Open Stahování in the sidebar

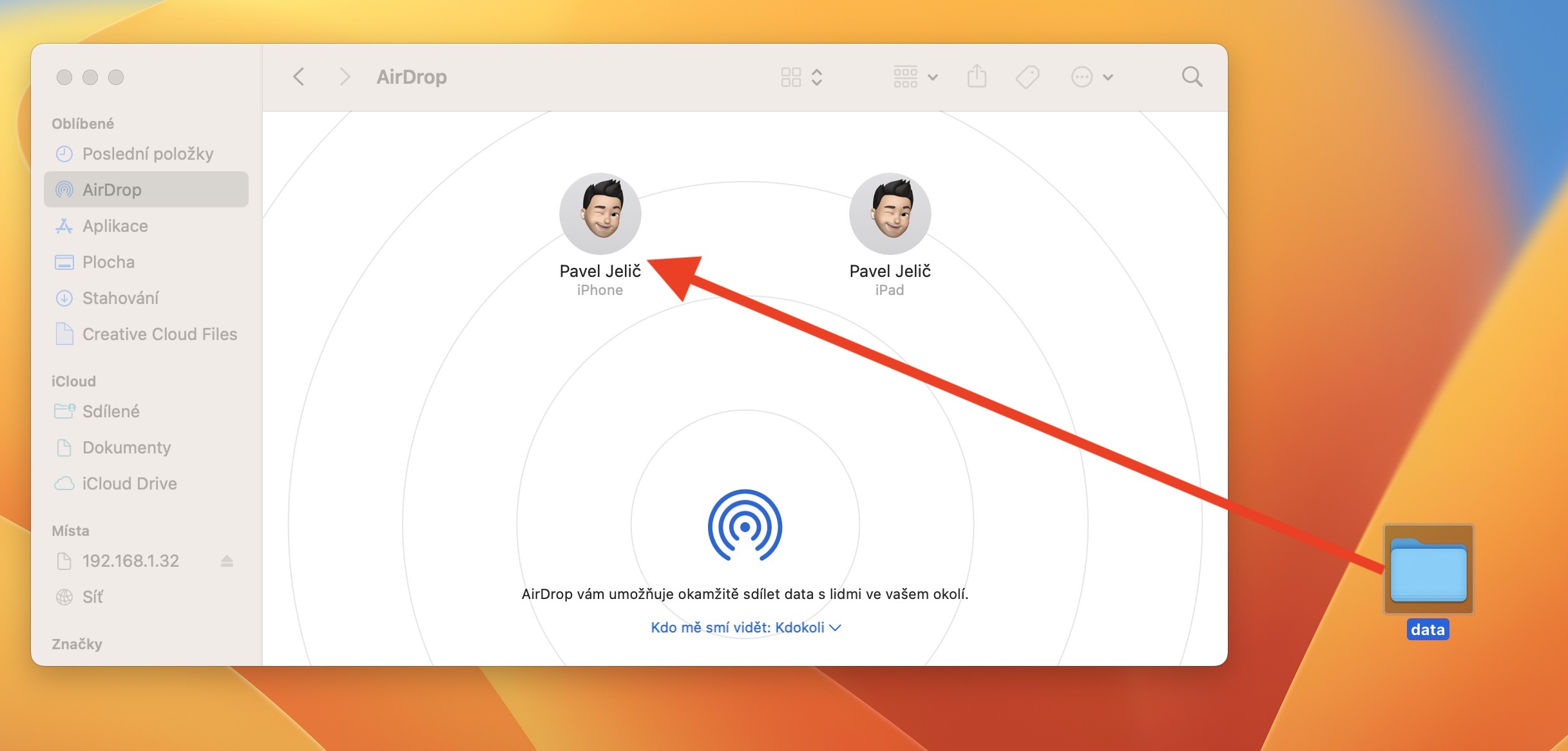(x=120, y=298)
